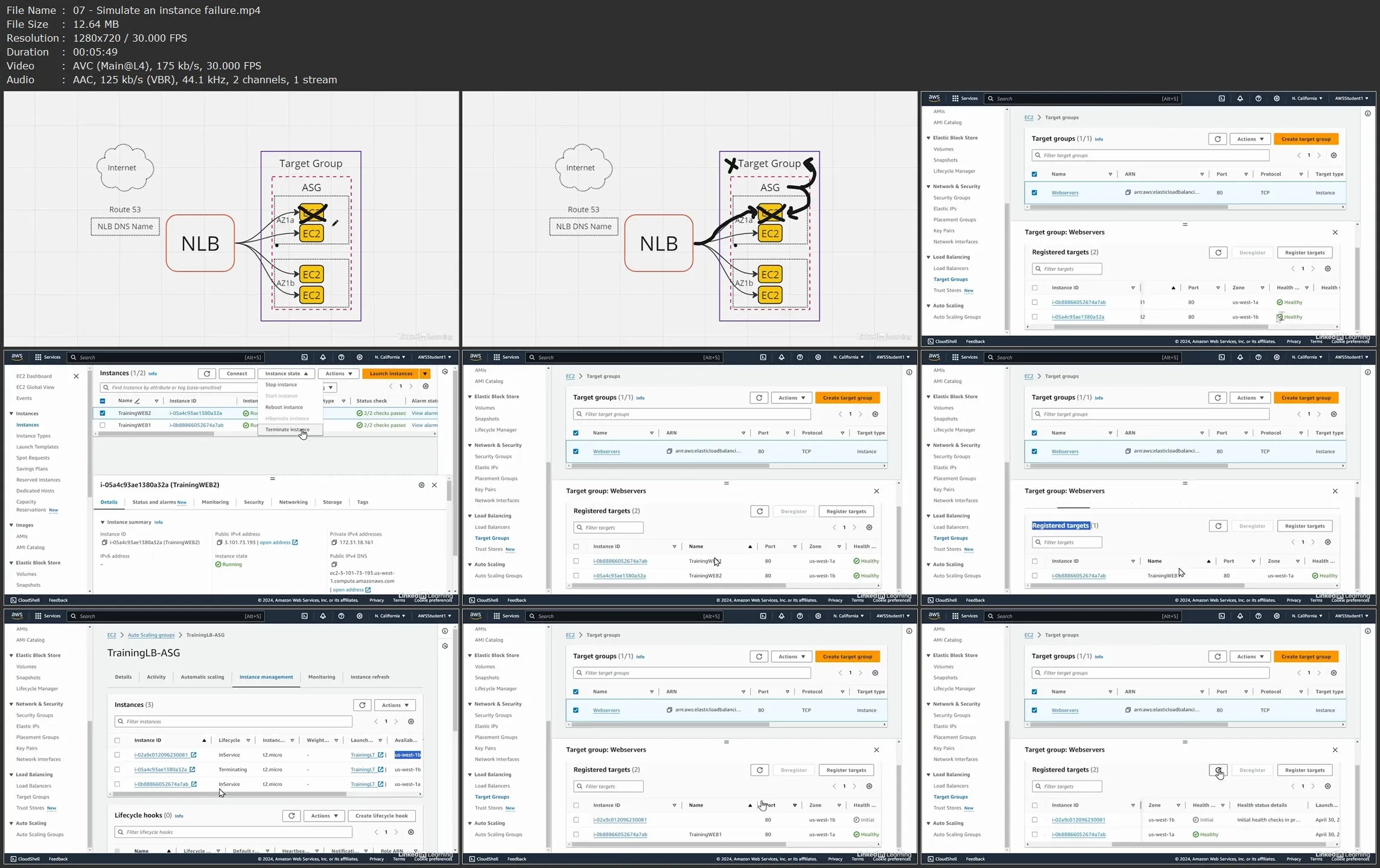This screenshot has width=1380, height=868.
Task: Open external-link icon next to i-02a9c012096230081 in TrainingLB-ASG
Action: (x=194, y=755)
